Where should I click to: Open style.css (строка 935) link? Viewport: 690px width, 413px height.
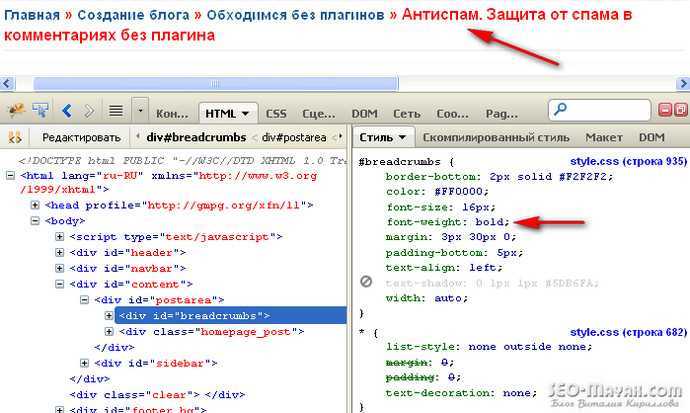click(x=628, y=161)
